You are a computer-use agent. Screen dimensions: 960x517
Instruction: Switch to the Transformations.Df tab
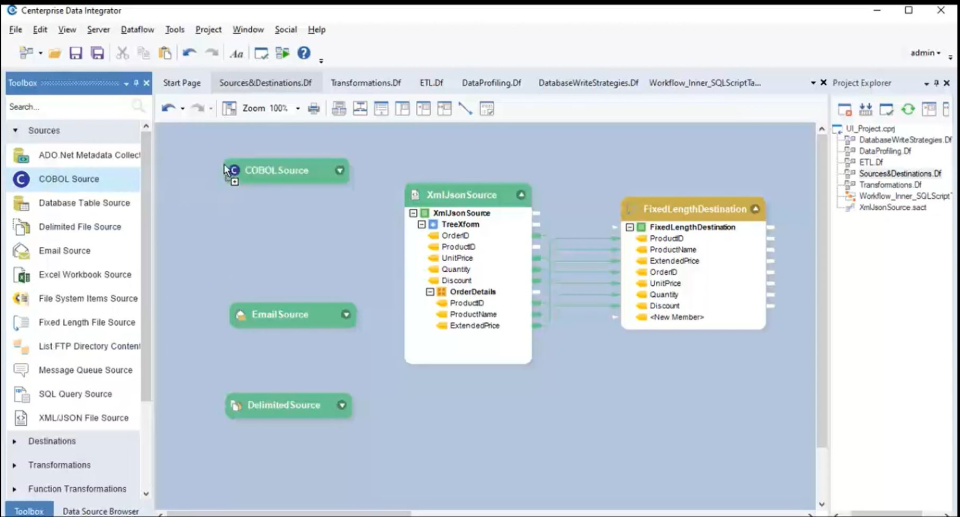366,83
